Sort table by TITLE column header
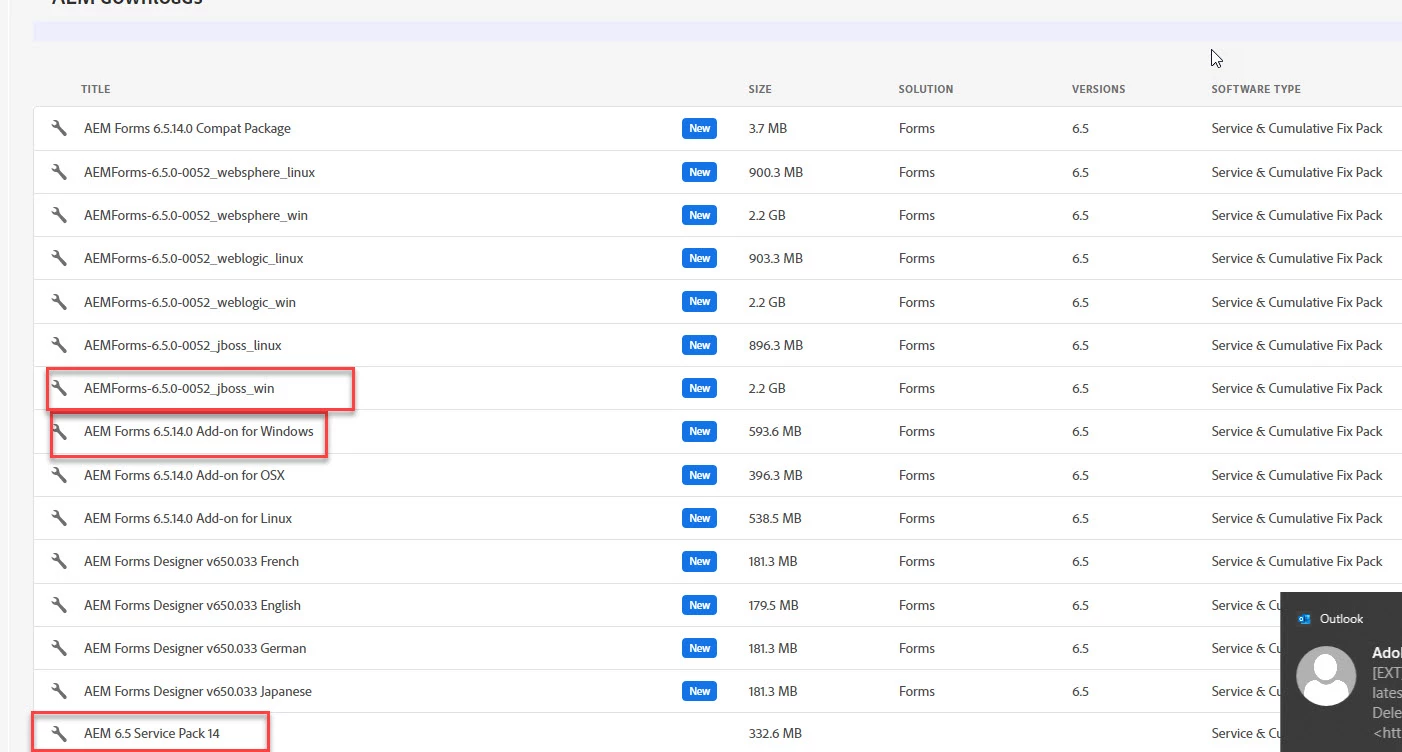Screen dimensions: 1402x752 [96, 89]
